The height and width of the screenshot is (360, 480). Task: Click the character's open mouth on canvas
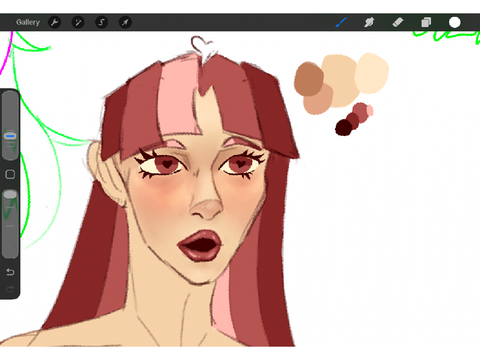point(201,246)
